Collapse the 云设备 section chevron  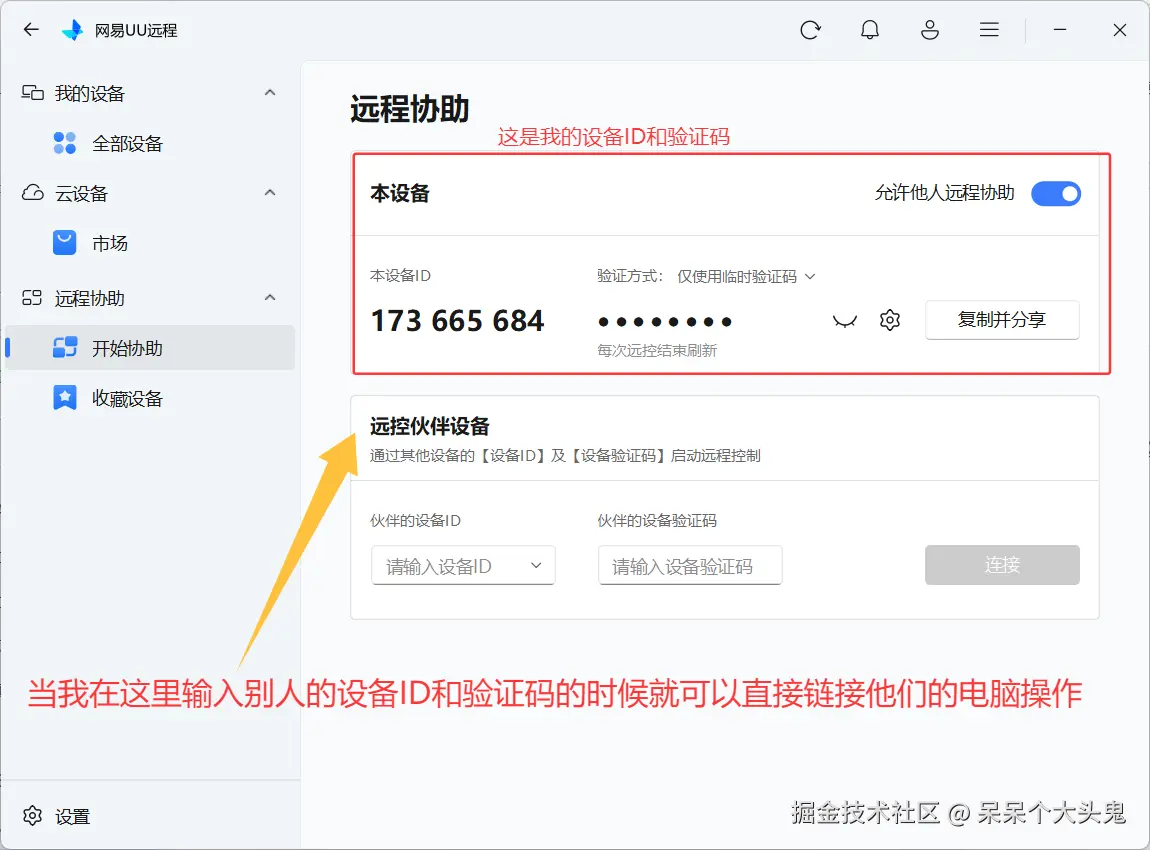[270, 192]
